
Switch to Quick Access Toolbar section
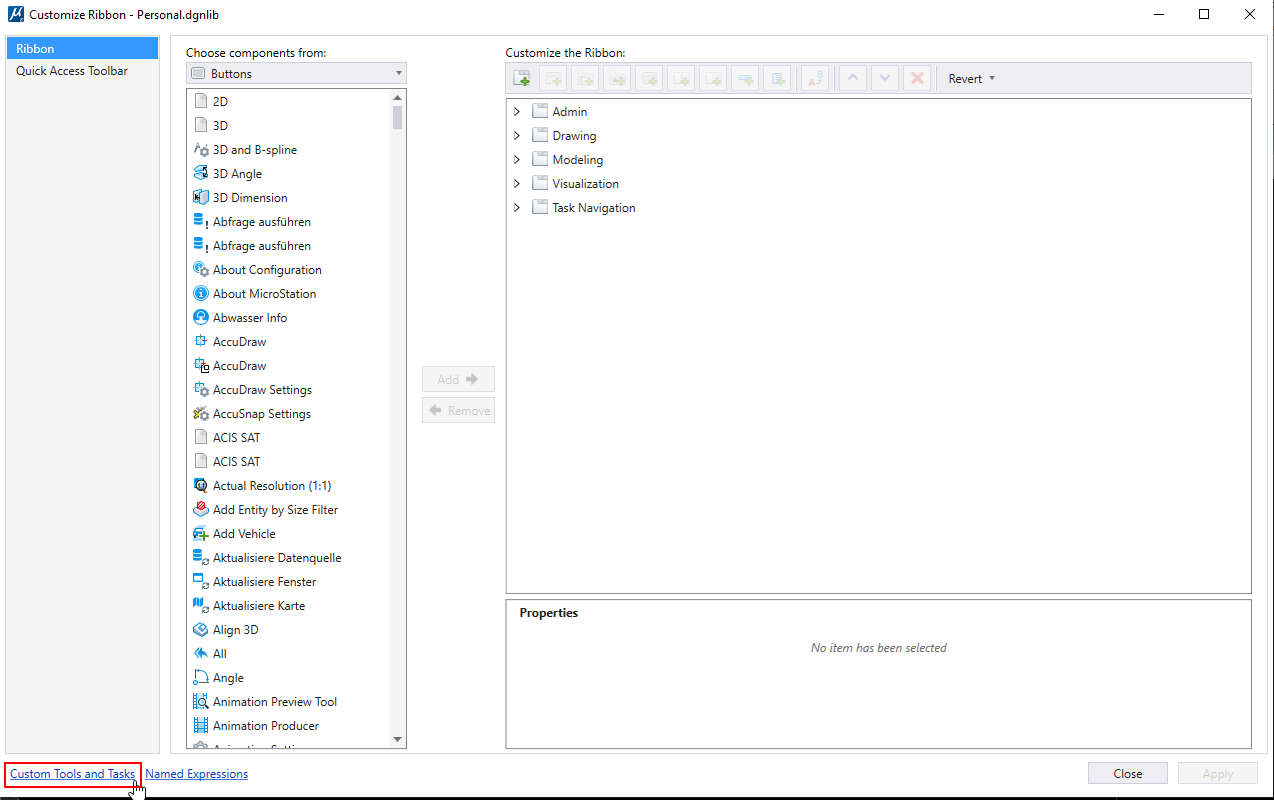[x=72, y=71]
